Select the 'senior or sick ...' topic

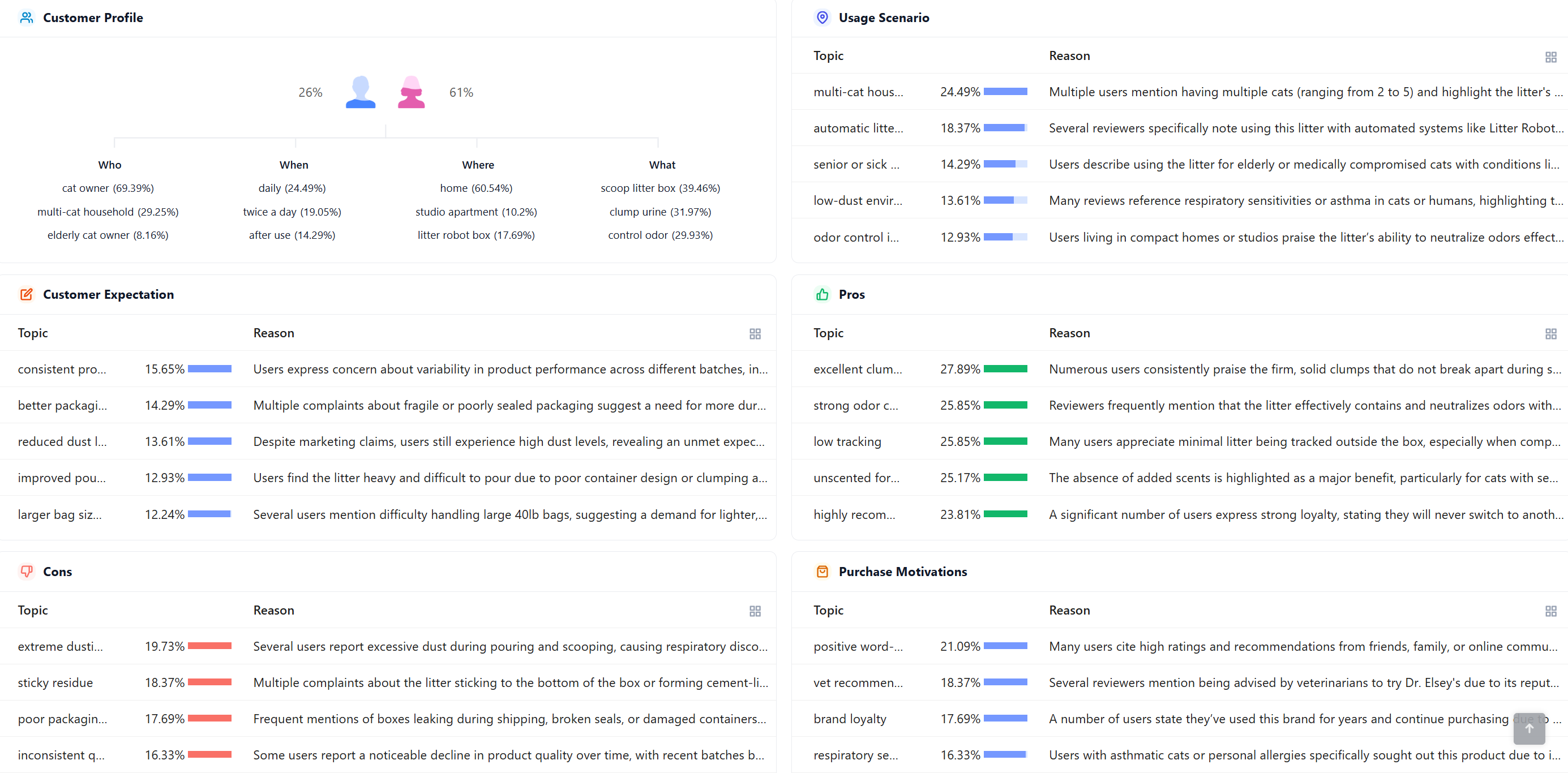point(856,164)
